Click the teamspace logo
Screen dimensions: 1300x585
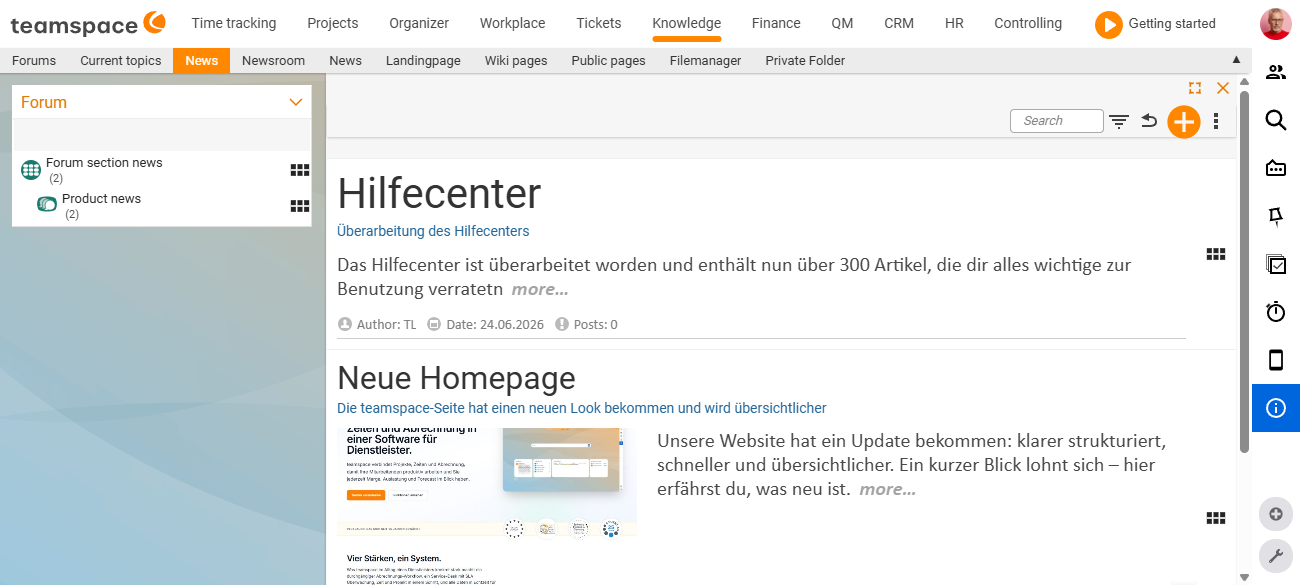click(88, 22)
